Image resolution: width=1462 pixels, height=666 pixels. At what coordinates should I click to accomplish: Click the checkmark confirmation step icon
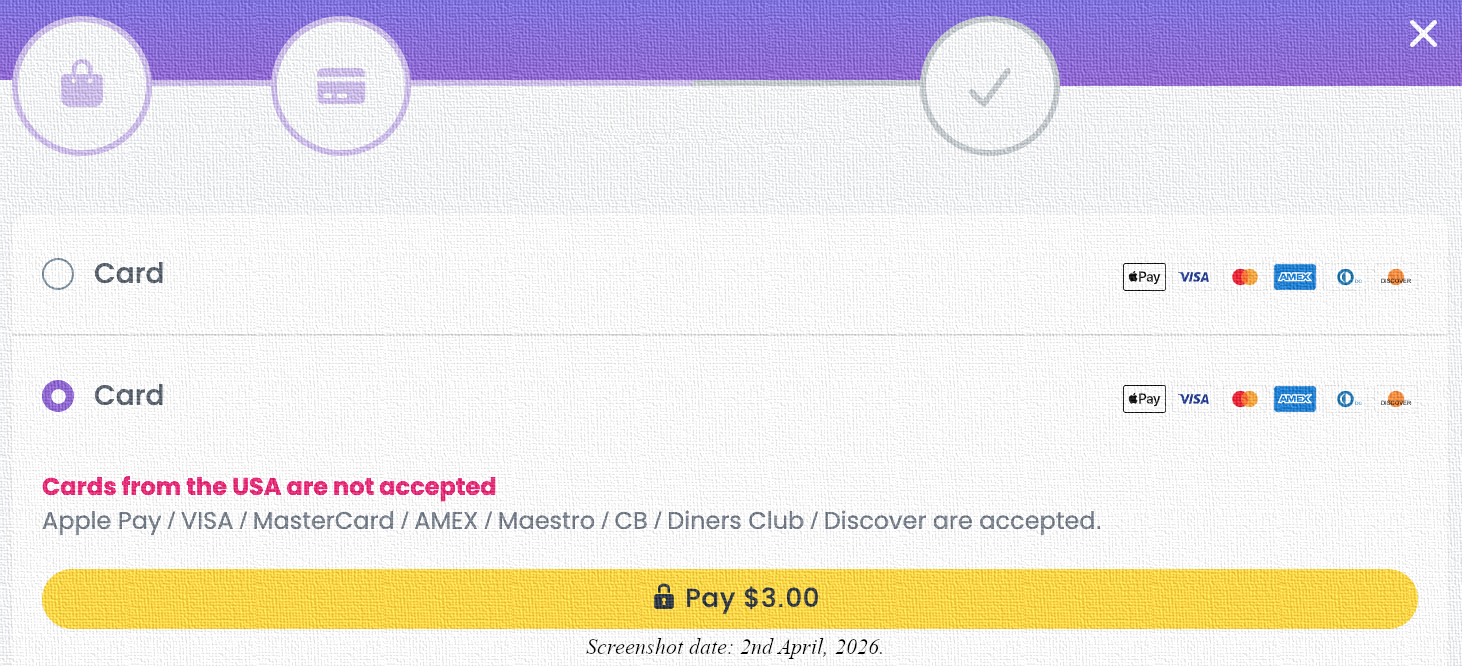click(989, 85)
